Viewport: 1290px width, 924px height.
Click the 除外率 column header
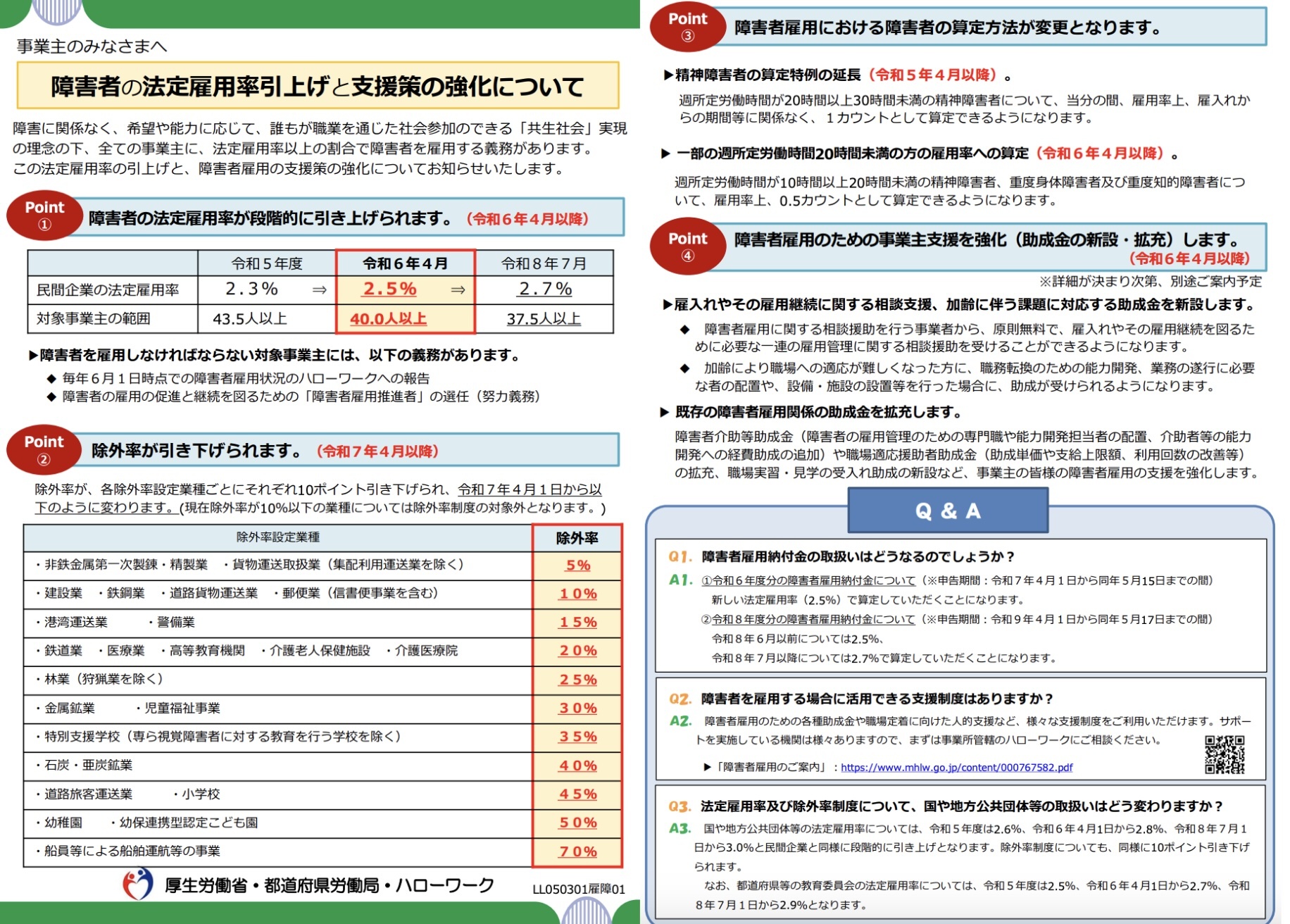point(577,538)
